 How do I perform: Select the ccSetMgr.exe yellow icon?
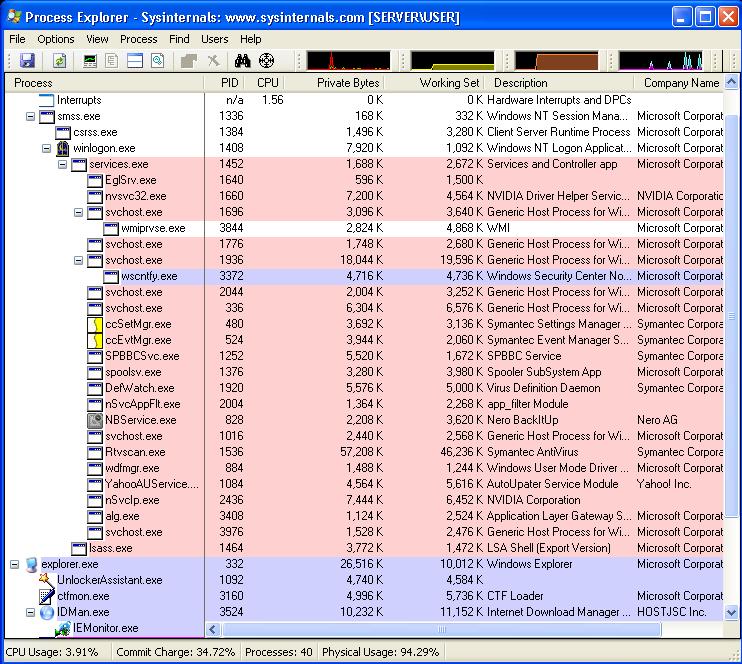click(95, 324)
